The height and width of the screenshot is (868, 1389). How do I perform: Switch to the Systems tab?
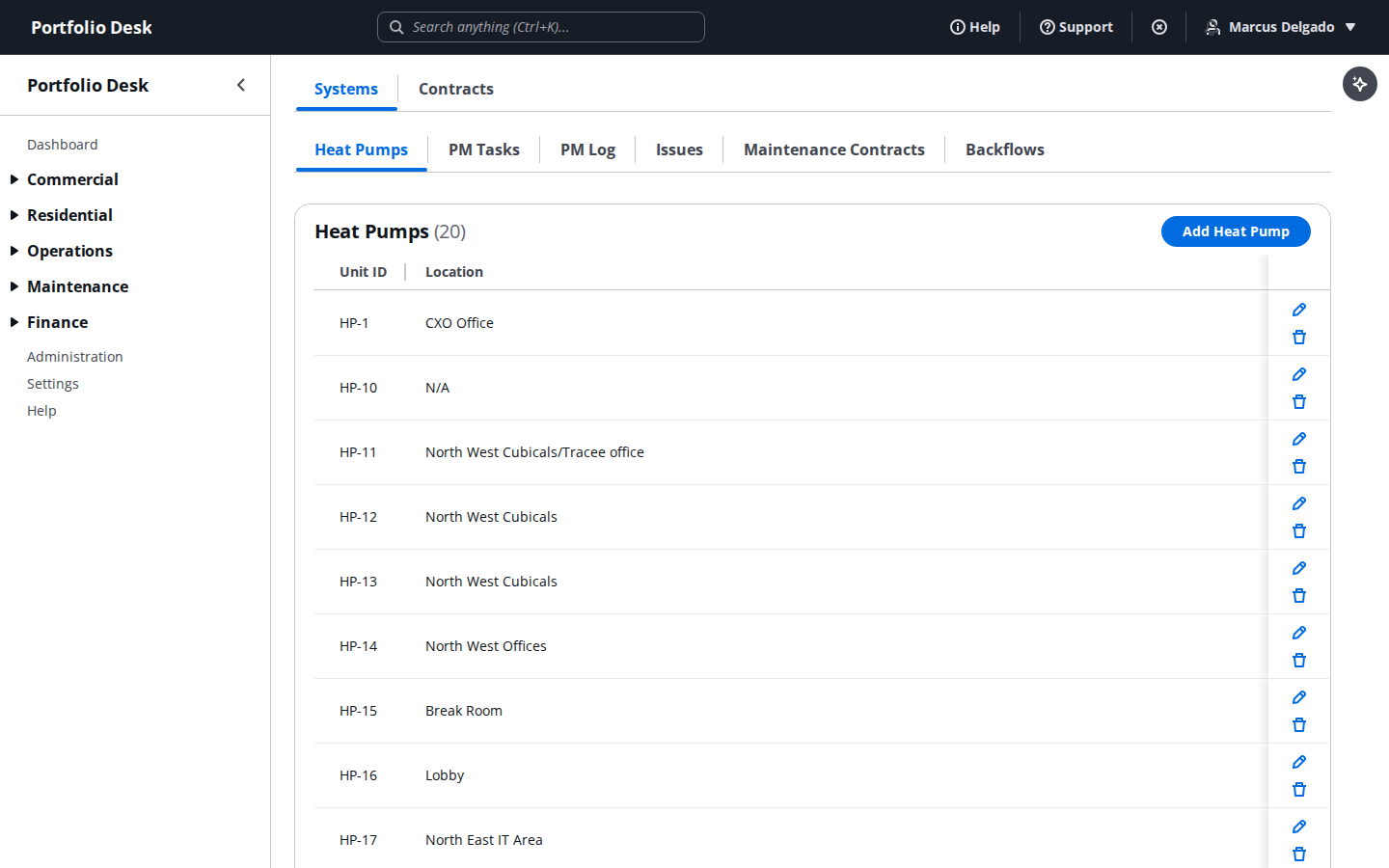[x=346, y=89]
